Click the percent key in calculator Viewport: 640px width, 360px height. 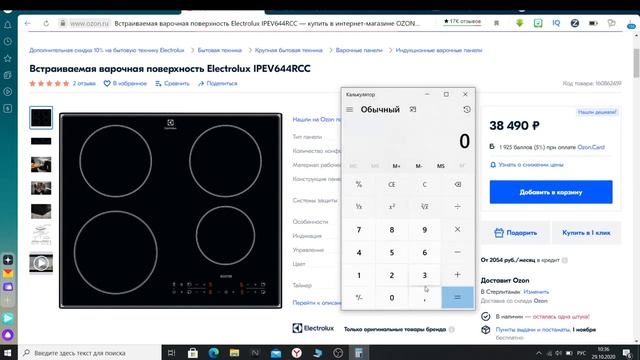(359, 184)
